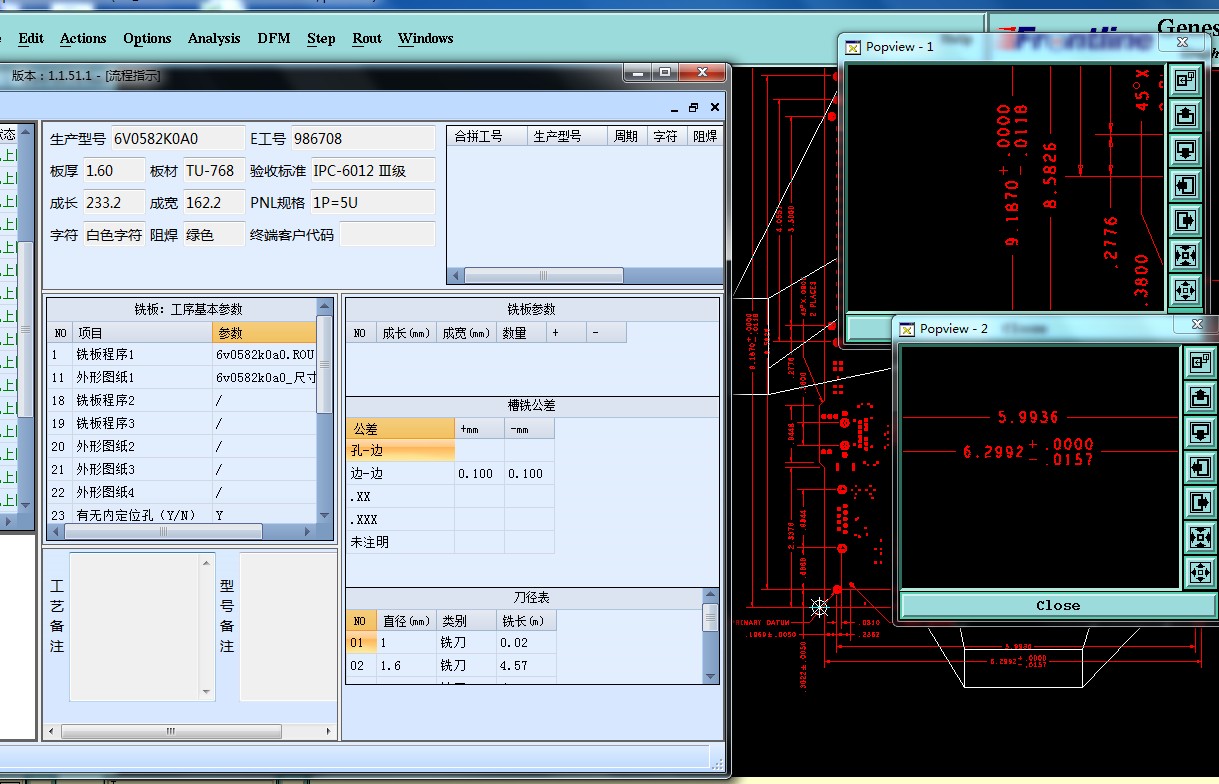
Task: Click the top window-overlay icon in Popview - 1
Action: [1185, 80]
